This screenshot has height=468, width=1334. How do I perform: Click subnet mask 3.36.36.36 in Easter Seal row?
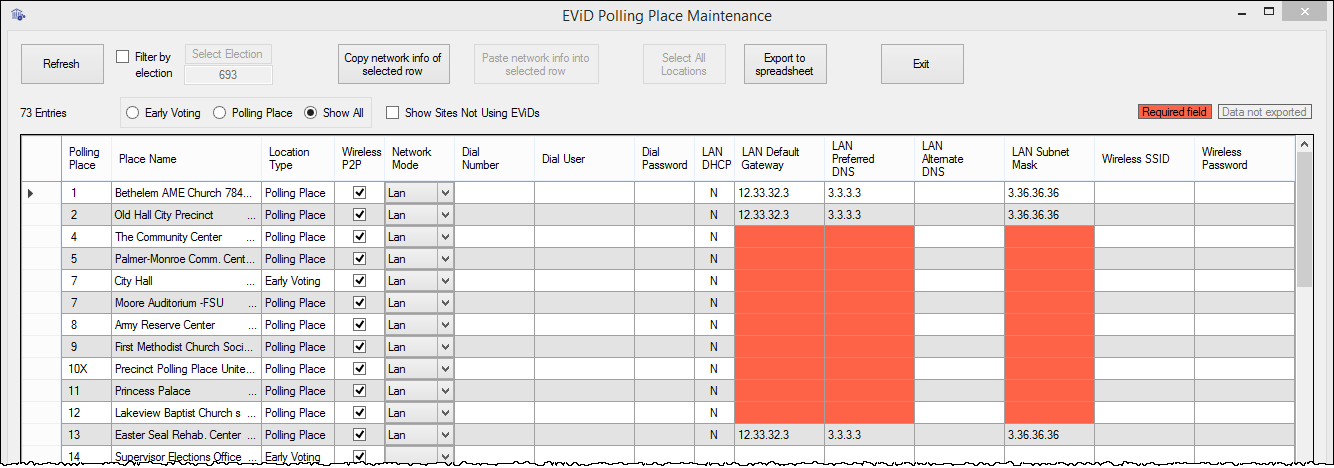click(1049, 435)
